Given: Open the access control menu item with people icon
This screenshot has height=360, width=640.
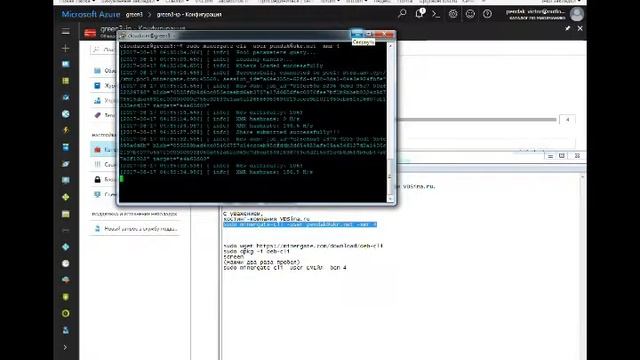Looking at the screenshot, I should coord(104,100).
